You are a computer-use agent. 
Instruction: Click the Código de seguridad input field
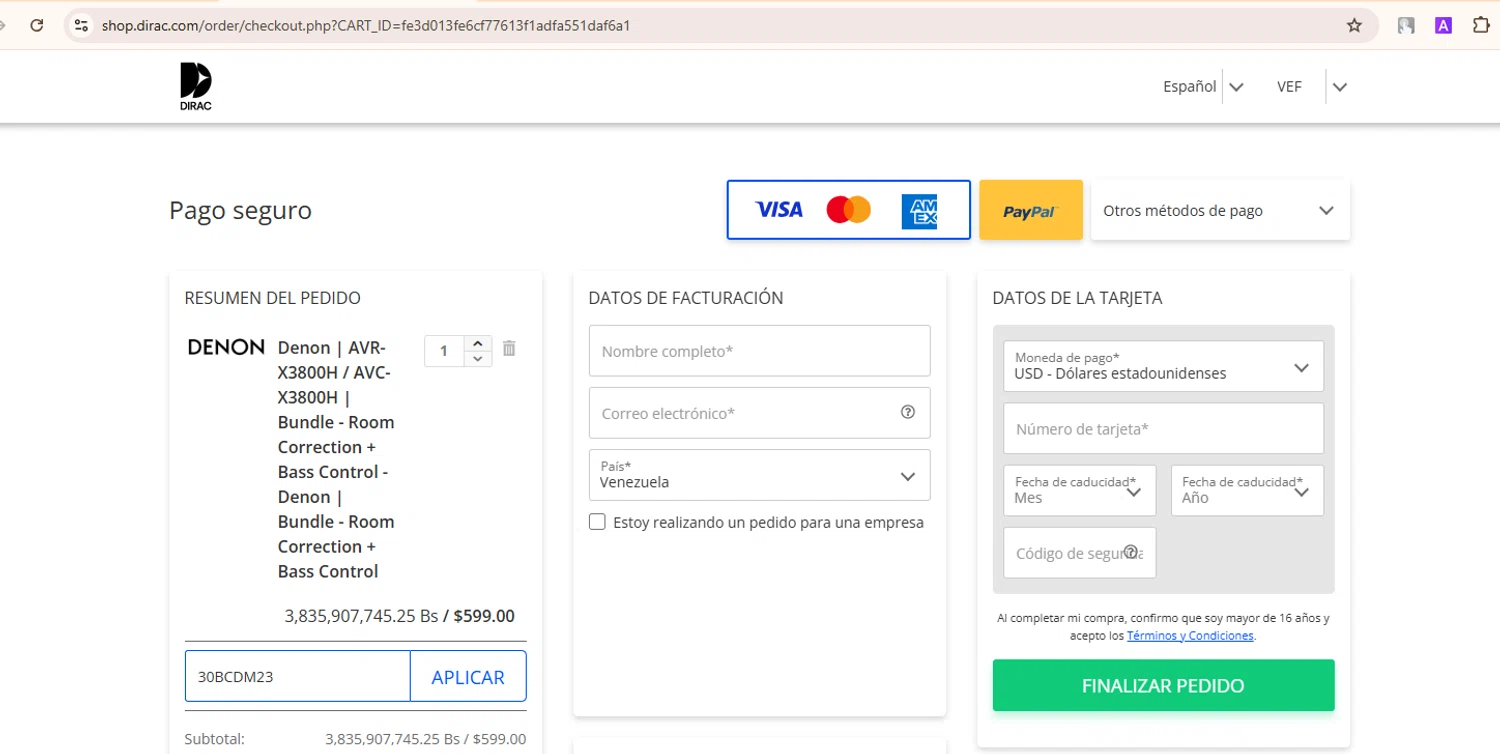tap(1079, 553)
